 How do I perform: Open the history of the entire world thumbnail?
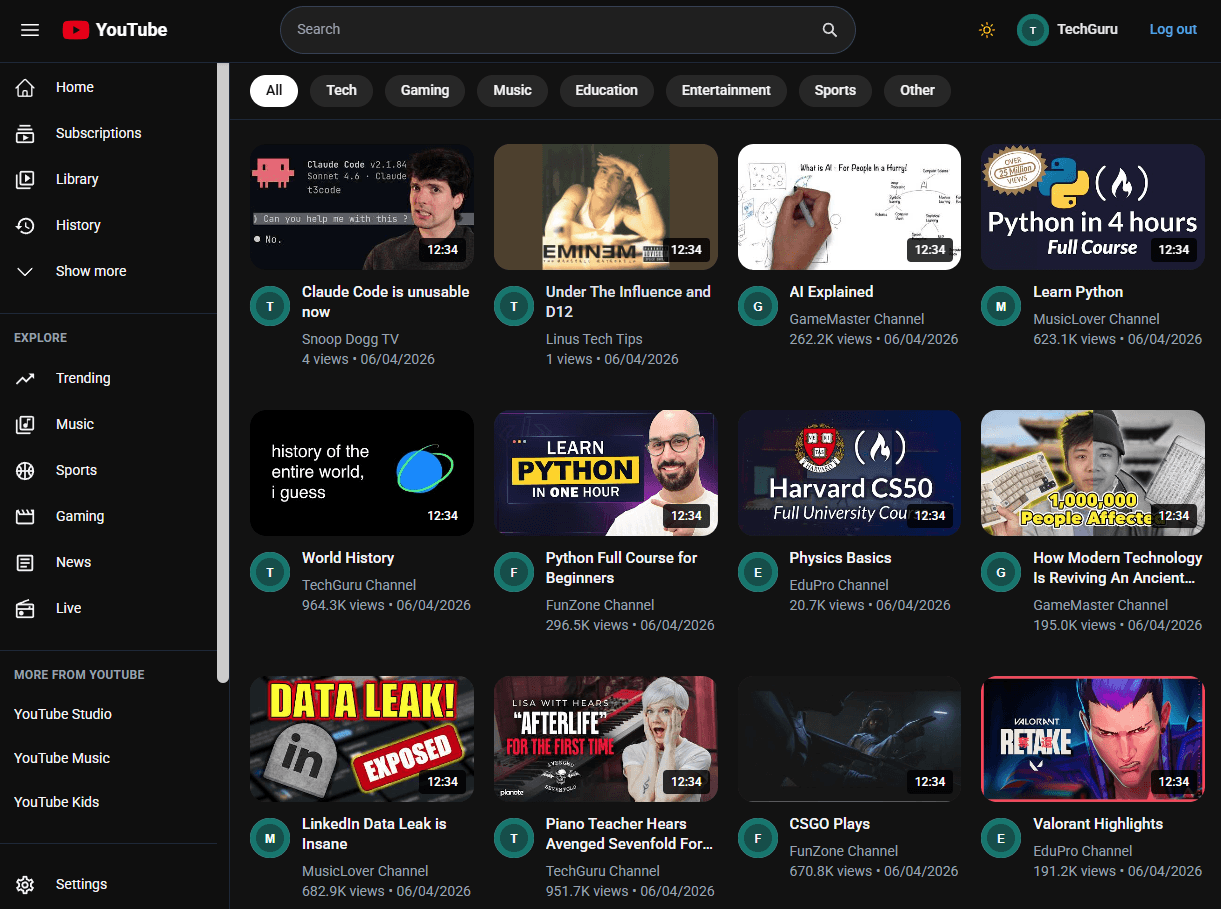pos(362,473)
